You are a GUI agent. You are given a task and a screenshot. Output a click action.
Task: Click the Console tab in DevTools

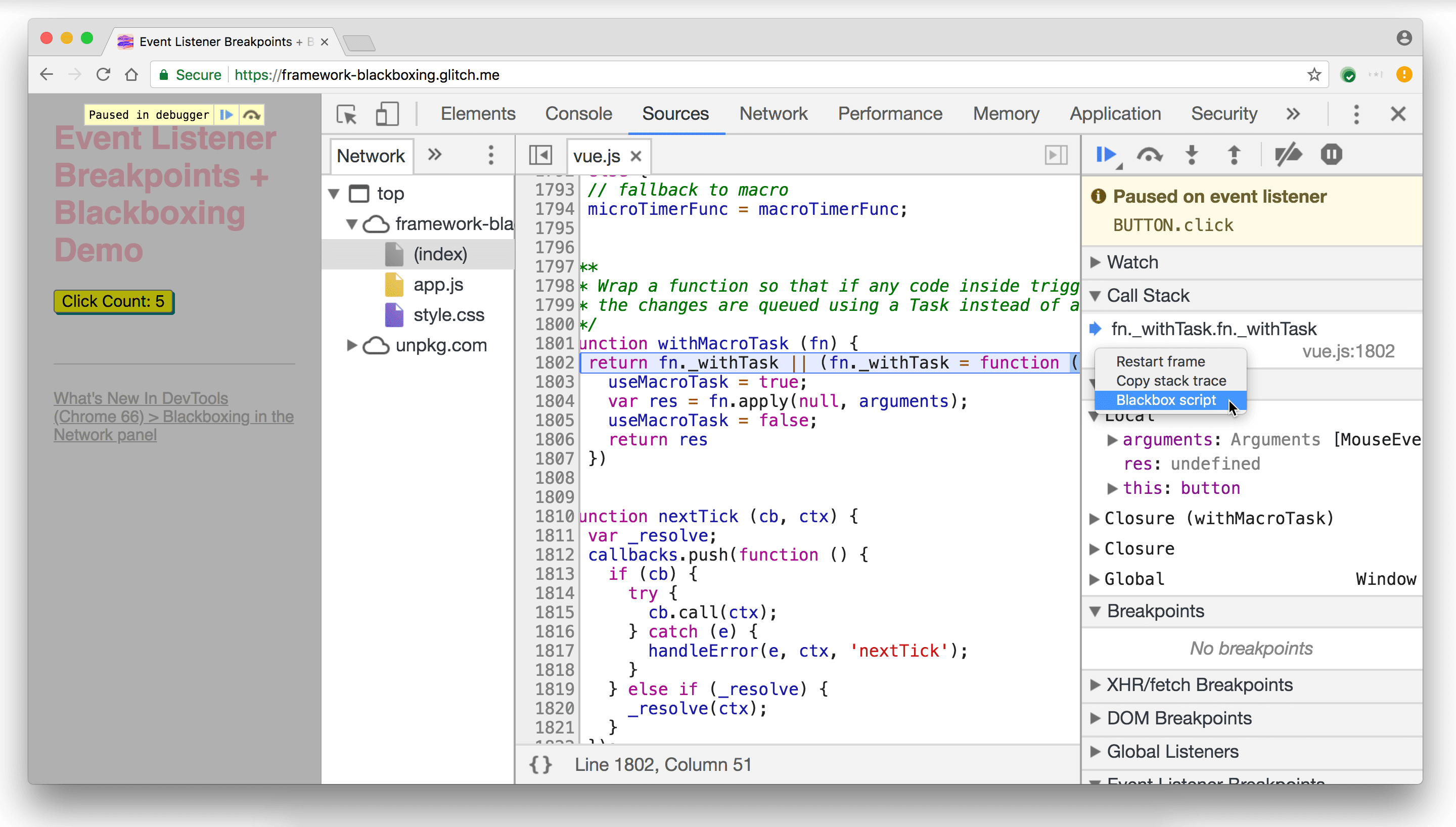[x=578, y=113]
